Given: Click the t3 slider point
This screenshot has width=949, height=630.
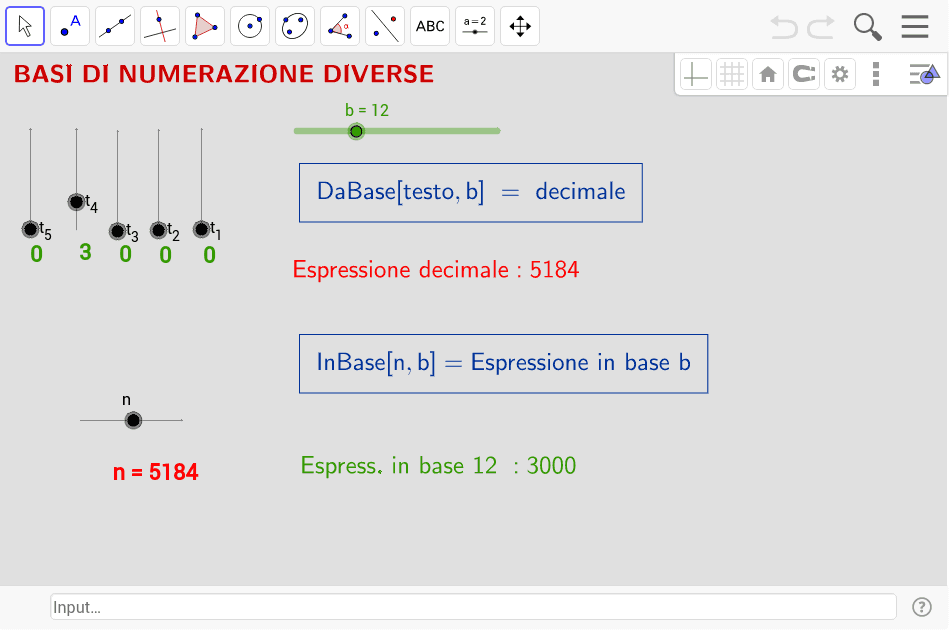Looking at the screenshot, I should 117,231.
